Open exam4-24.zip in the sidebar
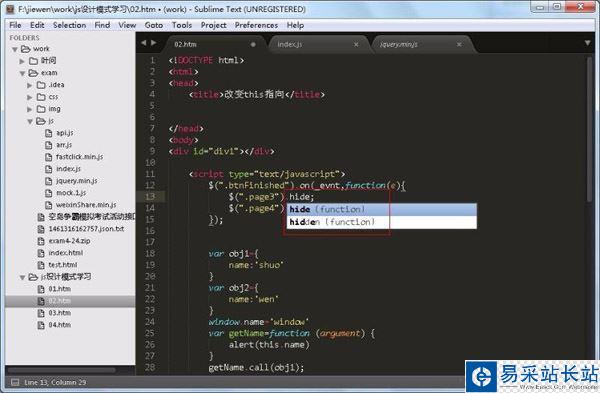This screenshot has height=393, width=600. (x=69, y=241)
